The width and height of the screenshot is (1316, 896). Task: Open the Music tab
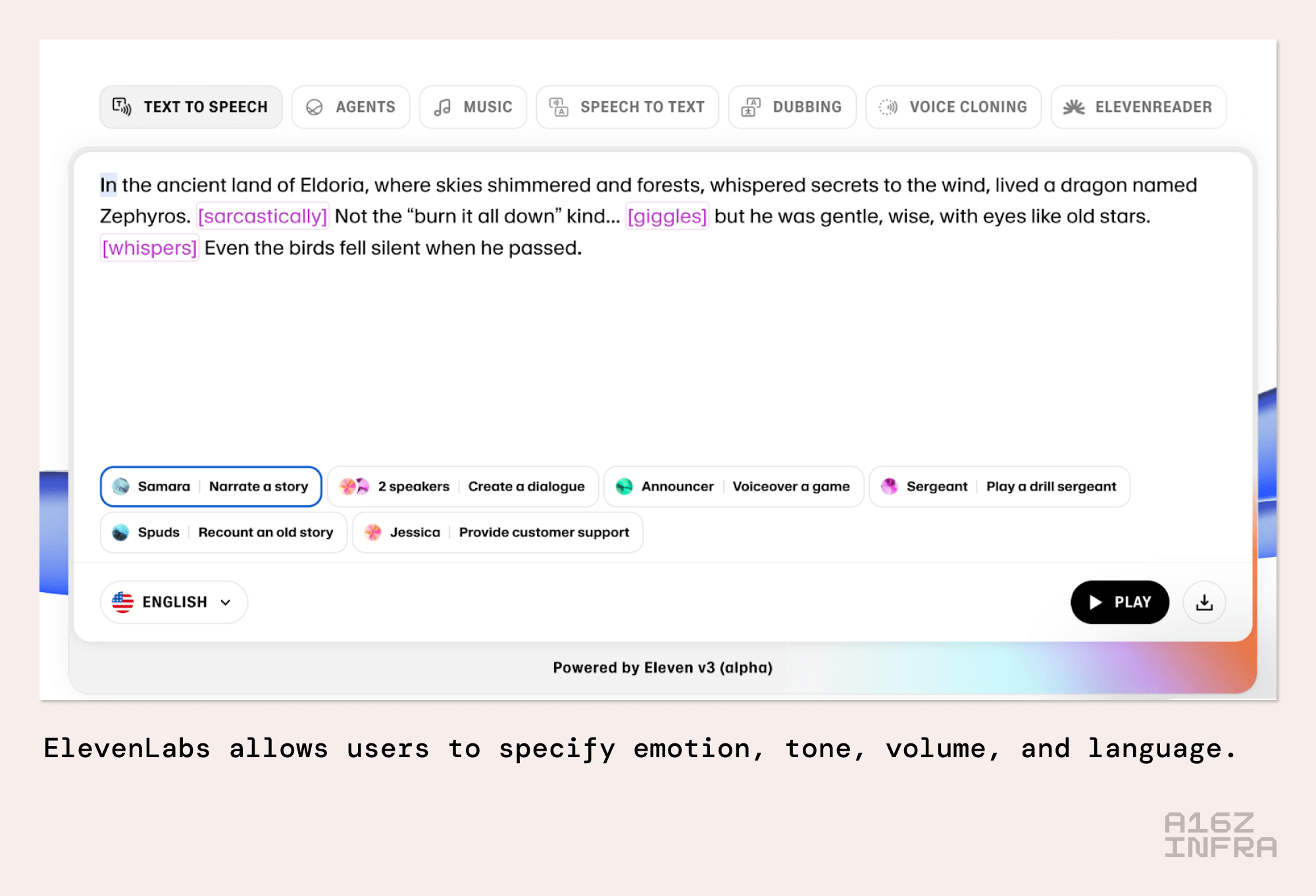pyautogui.click(x=473, y=107)
